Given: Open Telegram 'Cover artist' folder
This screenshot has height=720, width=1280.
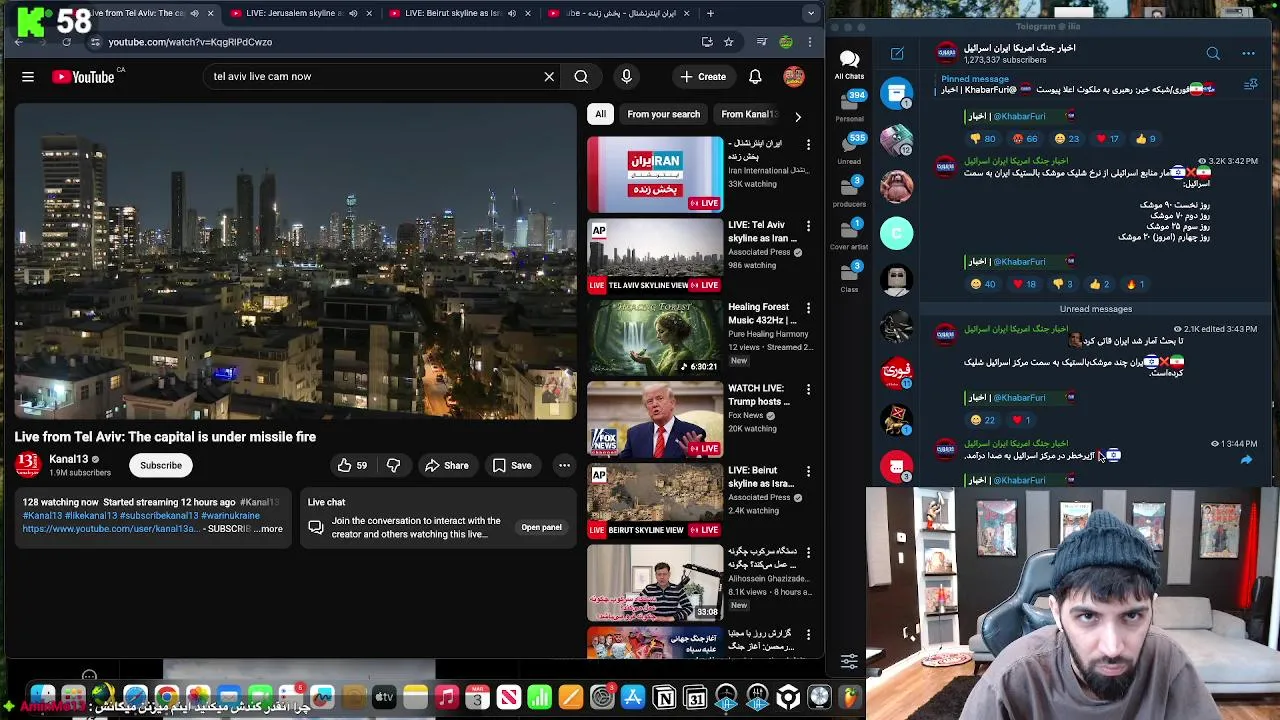Looking at the screenshot, I should 850,235.
